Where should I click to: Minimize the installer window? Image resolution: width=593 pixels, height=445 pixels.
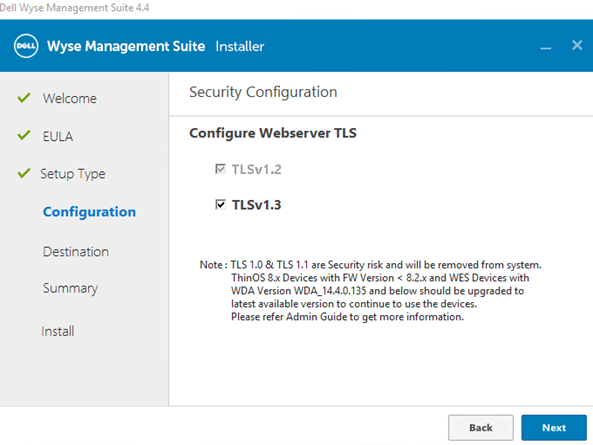(545, 48)
